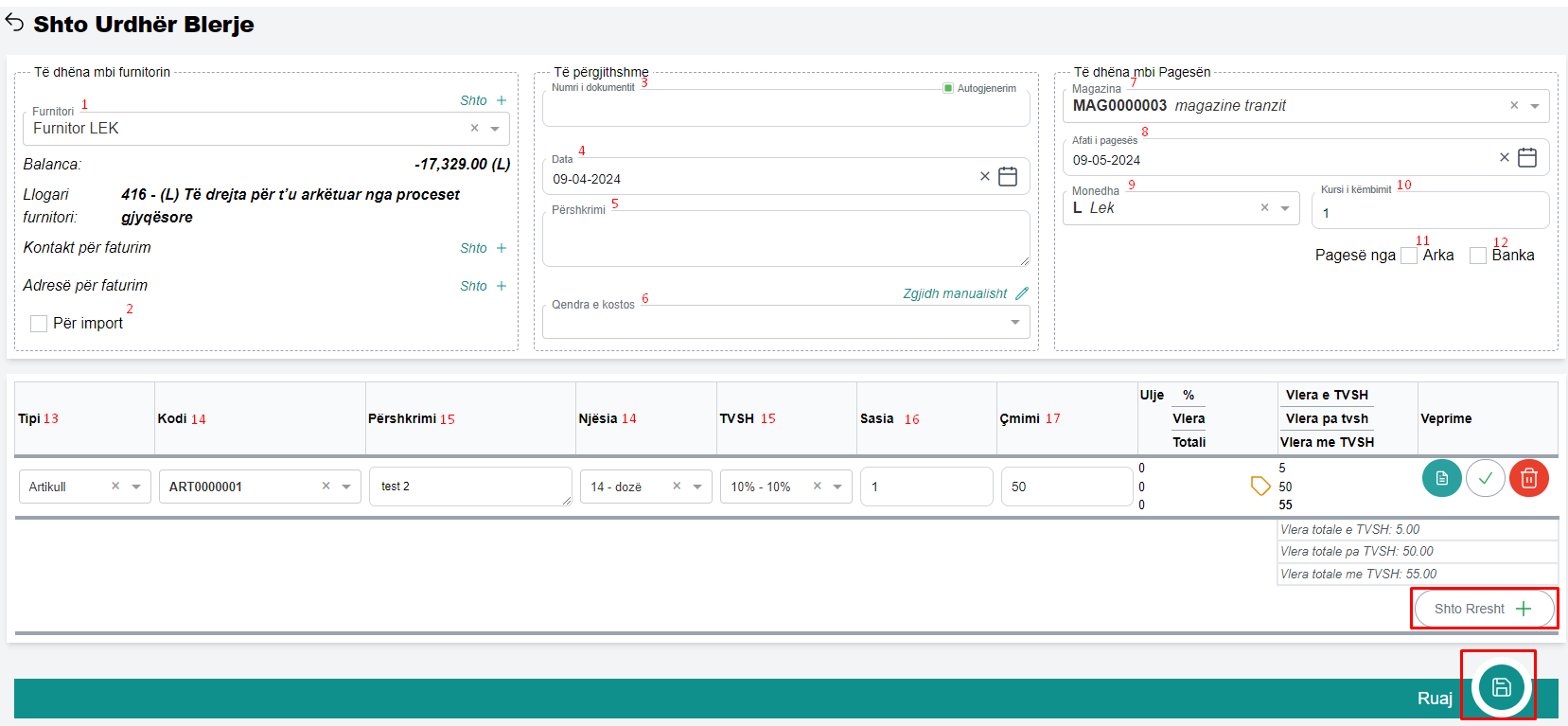Expand the Qendra e kostos dropdown
This screenshot has width=1568, height=726.
pyautogui.click(x=1014, y=323)
